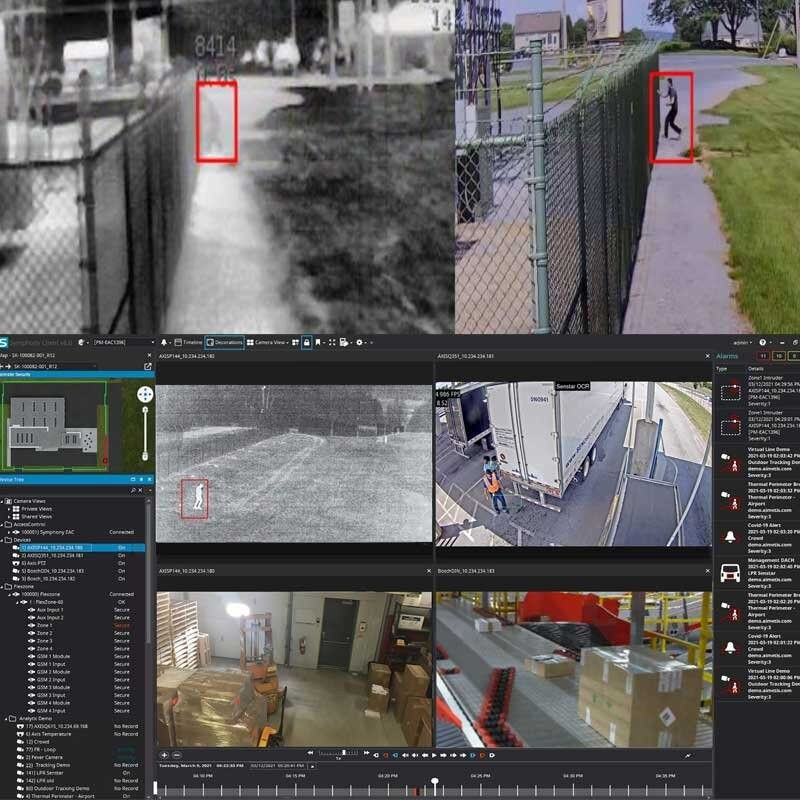Click the red alarm count badge 11
This screenshot has height=800, width=800.
[x=763, y=355]
